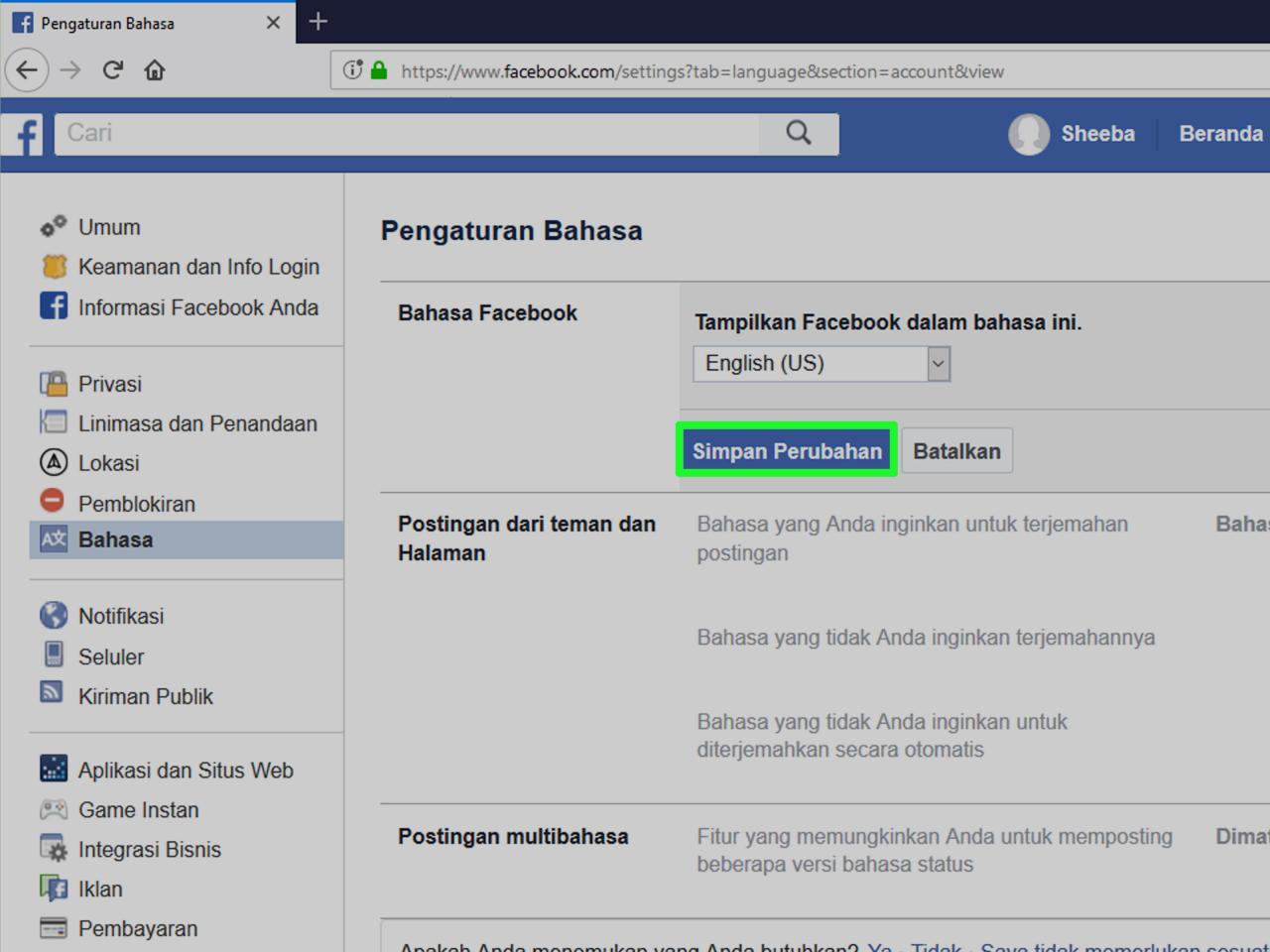Click the site info icon in address bar

coord(352,70)
